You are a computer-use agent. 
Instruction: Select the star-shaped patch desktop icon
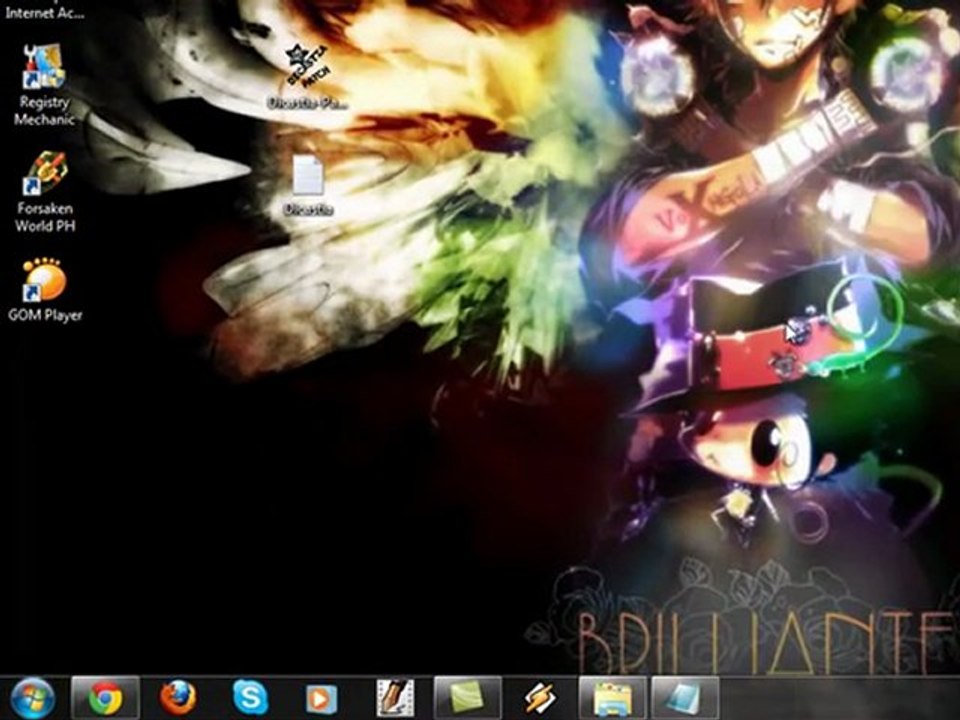308,77
